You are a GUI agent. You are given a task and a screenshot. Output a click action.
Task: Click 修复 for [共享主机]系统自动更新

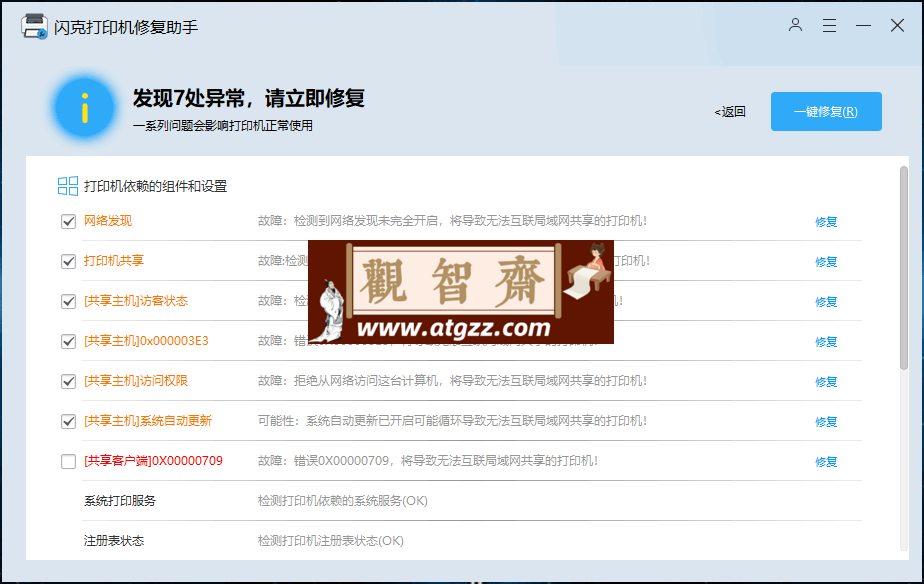826,422
